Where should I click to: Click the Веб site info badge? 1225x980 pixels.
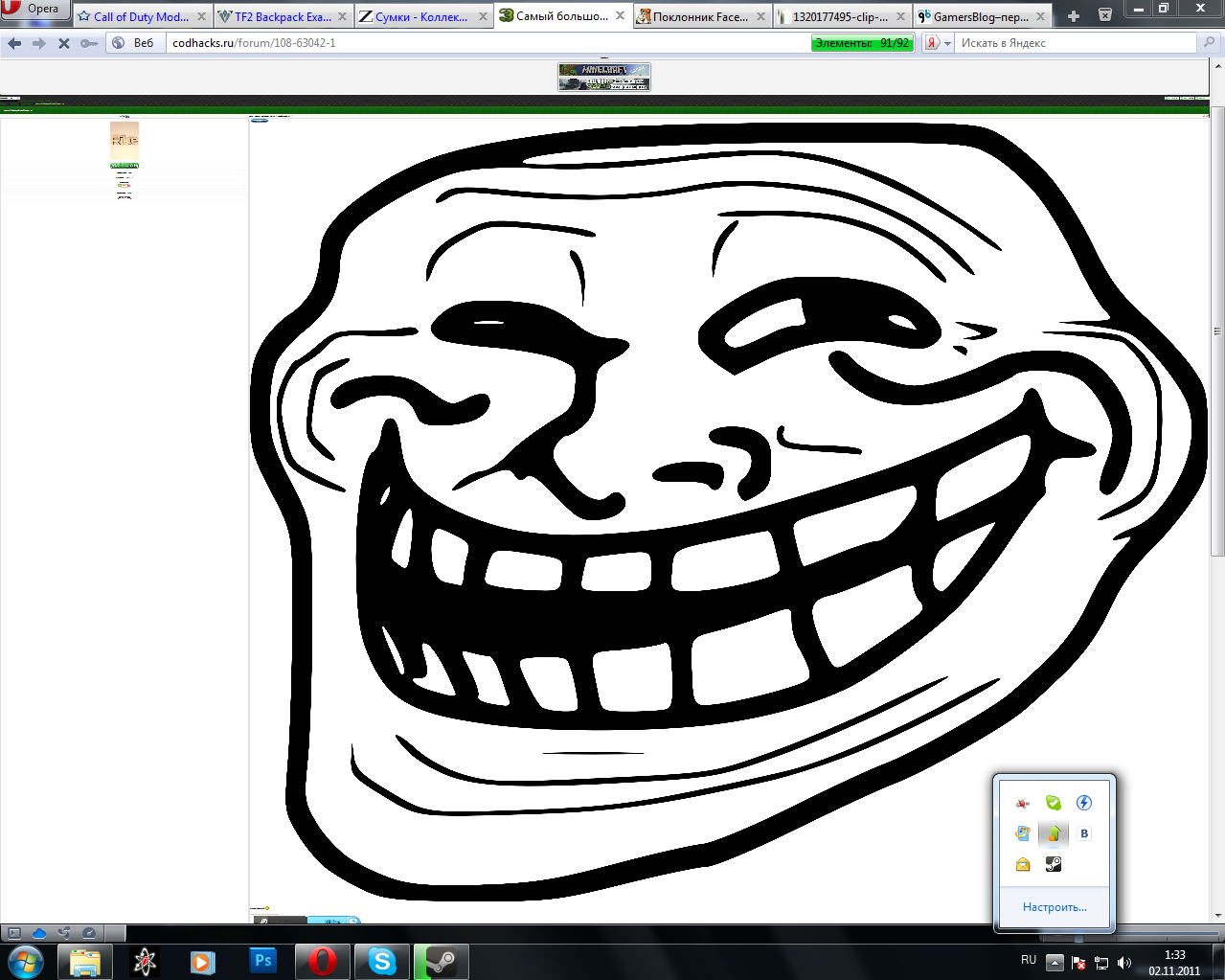(134, 43)
